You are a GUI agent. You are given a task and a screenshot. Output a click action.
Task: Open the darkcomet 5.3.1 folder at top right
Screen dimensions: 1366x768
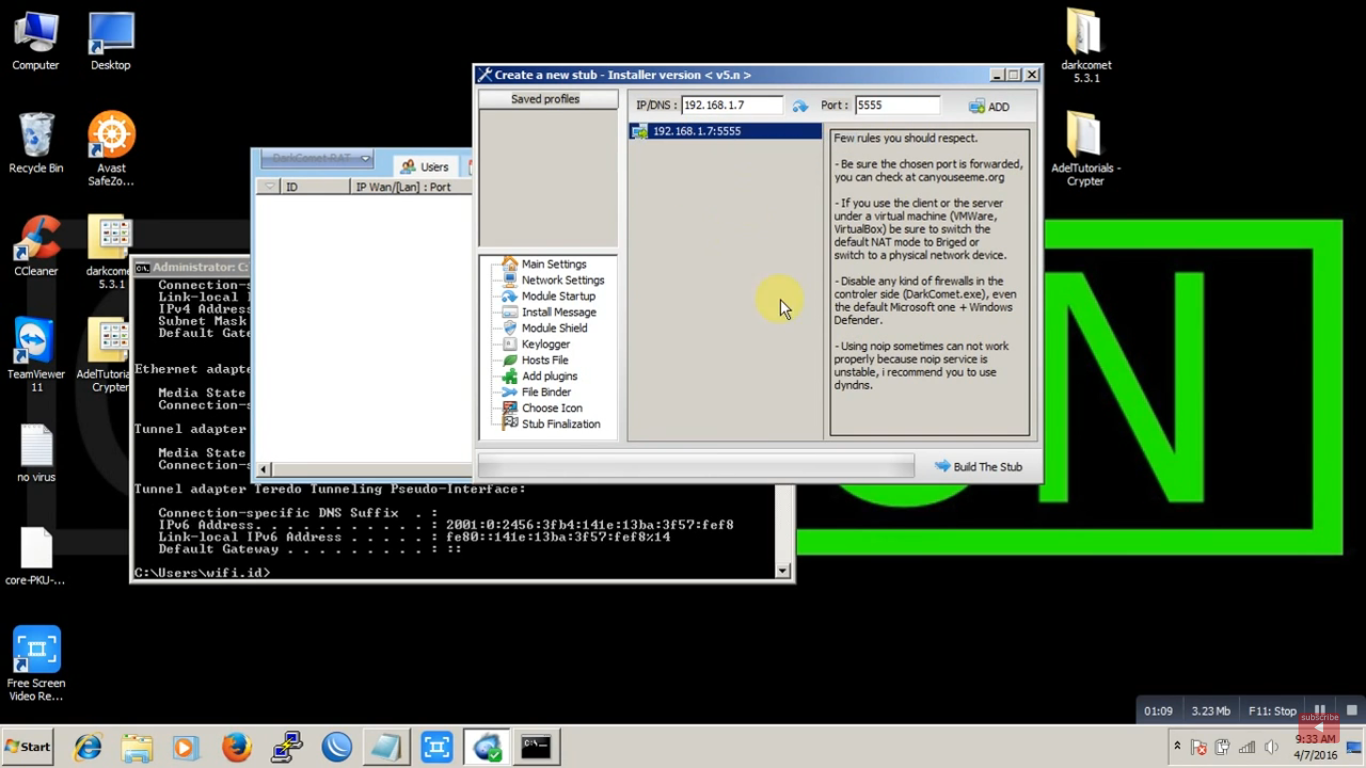click(x=1086, y=46)
